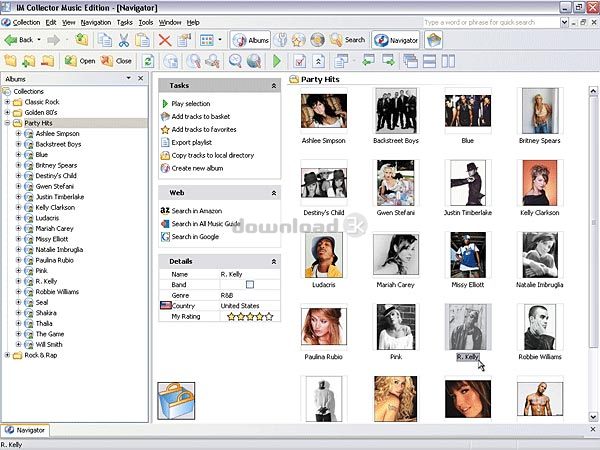Open the Collection menu
This screenshot has height=450, width=600.
pyautogui.click(x=26, y=23)
